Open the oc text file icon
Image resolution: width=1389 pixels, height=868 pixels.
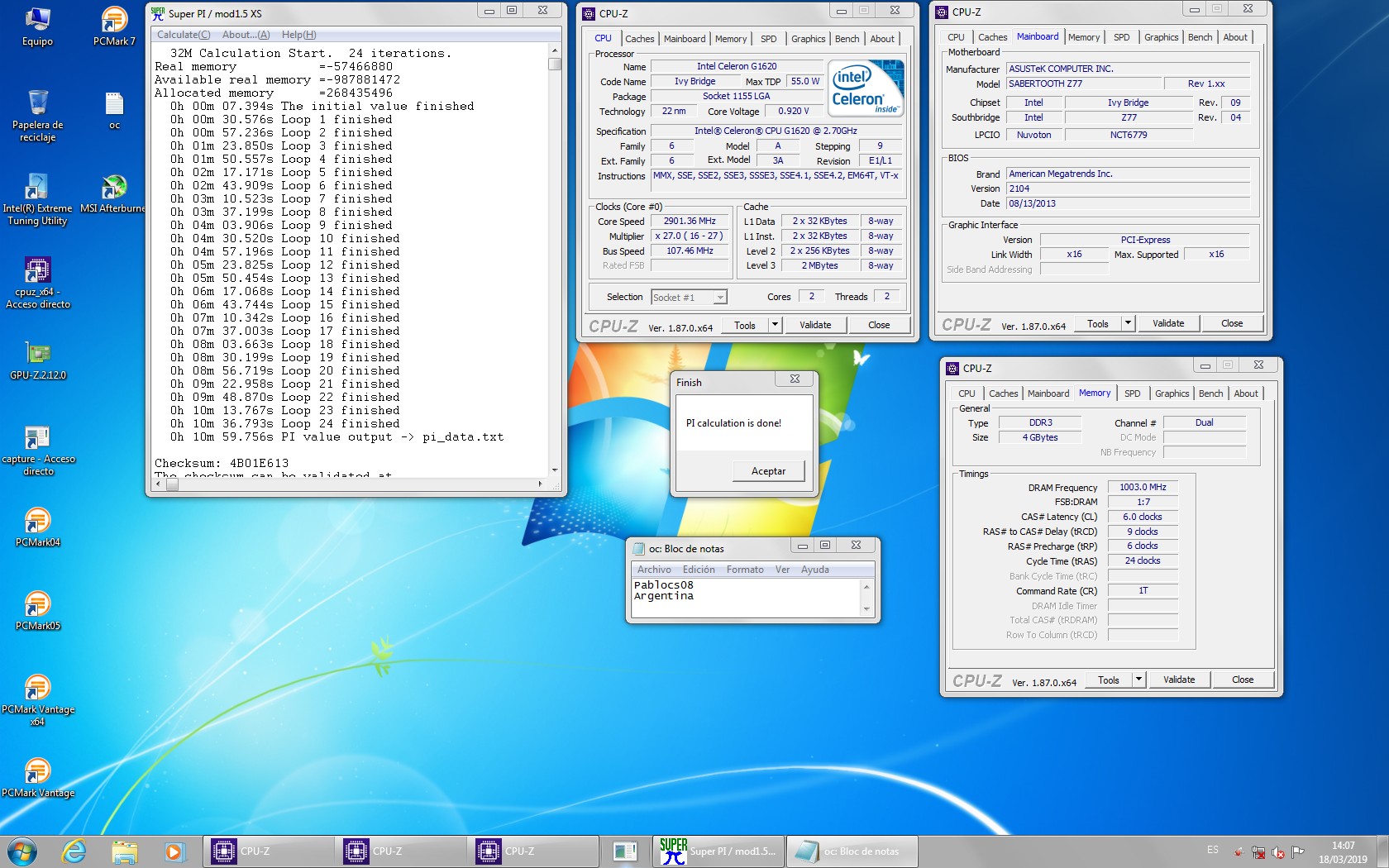[x=114, y=111]
